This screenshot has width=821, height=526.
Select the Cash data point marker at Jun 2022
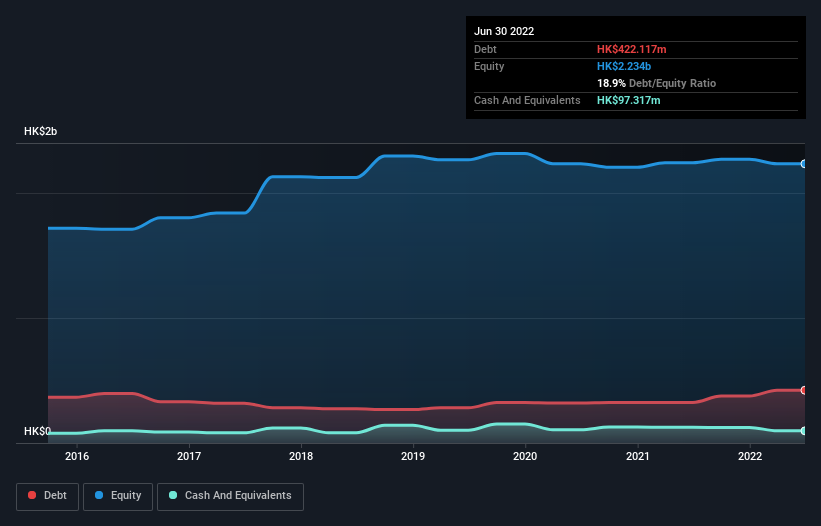[x=804, y=431]
